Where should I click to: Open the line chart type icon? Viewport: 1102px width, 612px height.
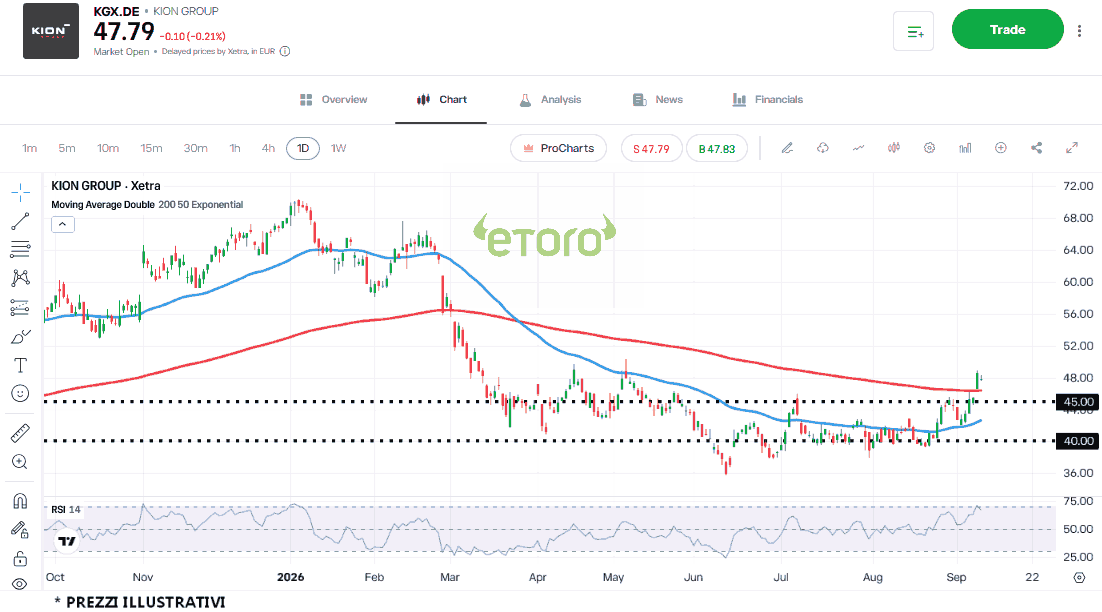[858, 148]
